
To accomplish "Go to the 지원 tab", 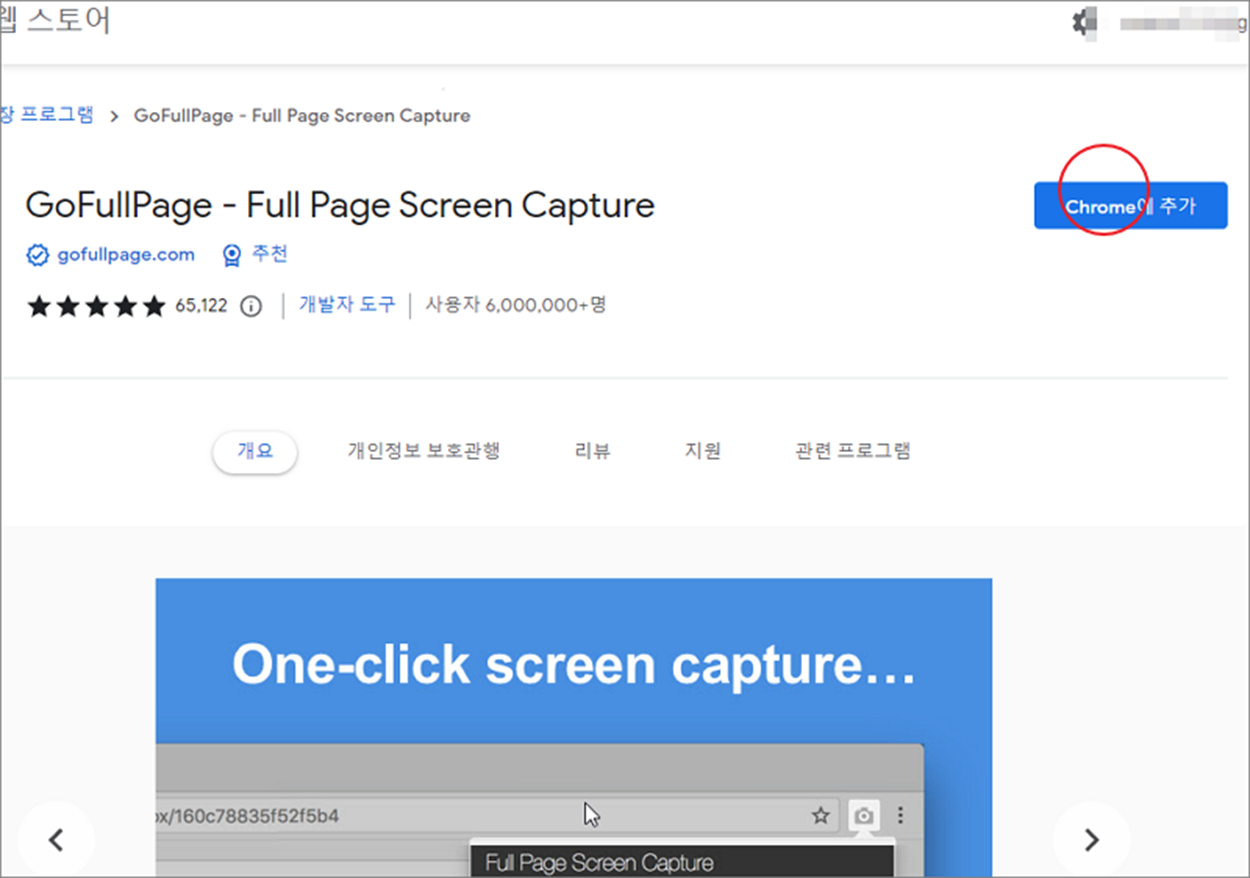I will click(703, 451).
